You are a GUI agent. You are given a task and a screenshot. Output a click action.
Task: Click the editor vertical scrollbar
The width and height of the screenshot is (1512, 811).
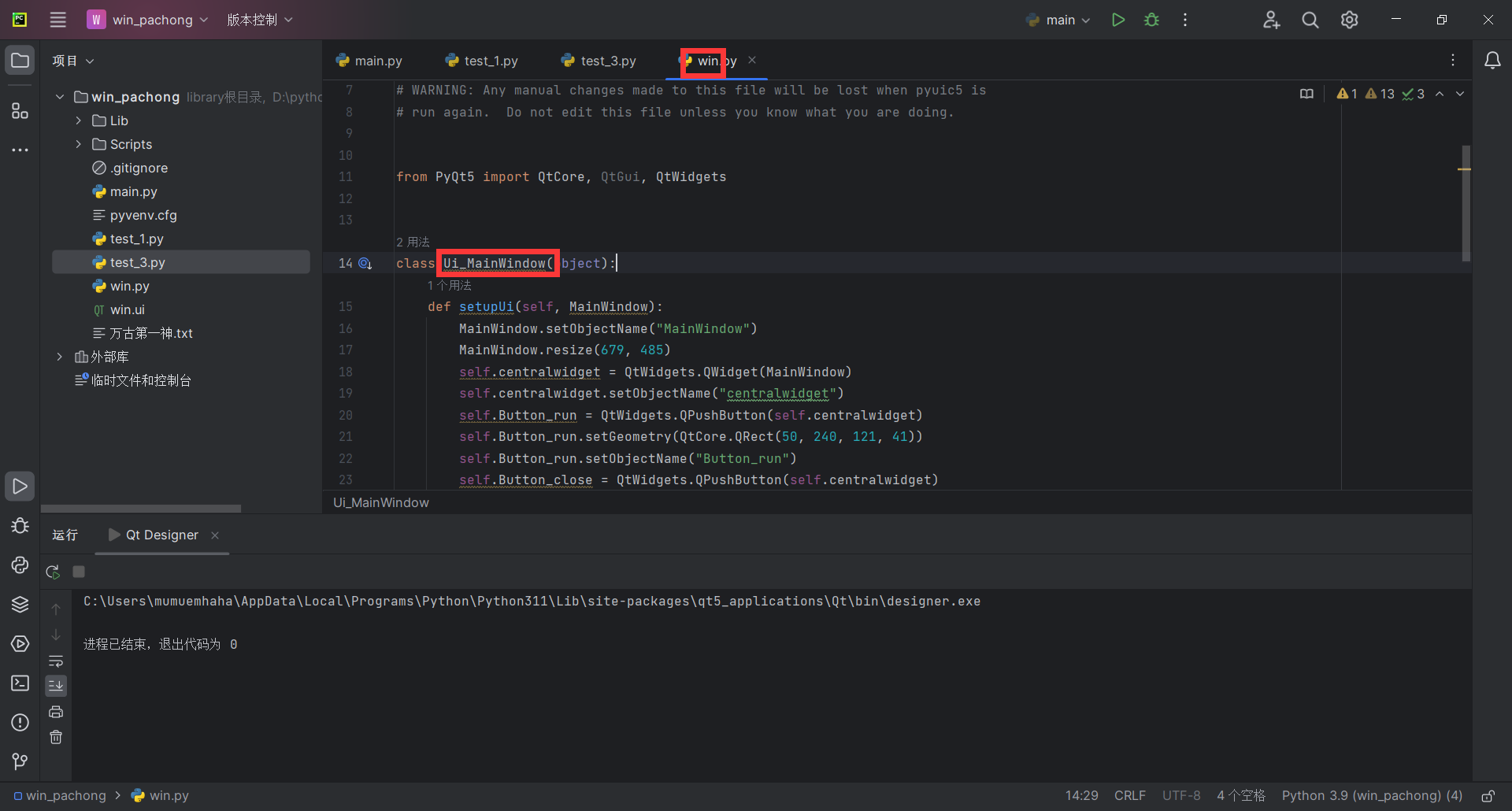[x=1466, y=203]
